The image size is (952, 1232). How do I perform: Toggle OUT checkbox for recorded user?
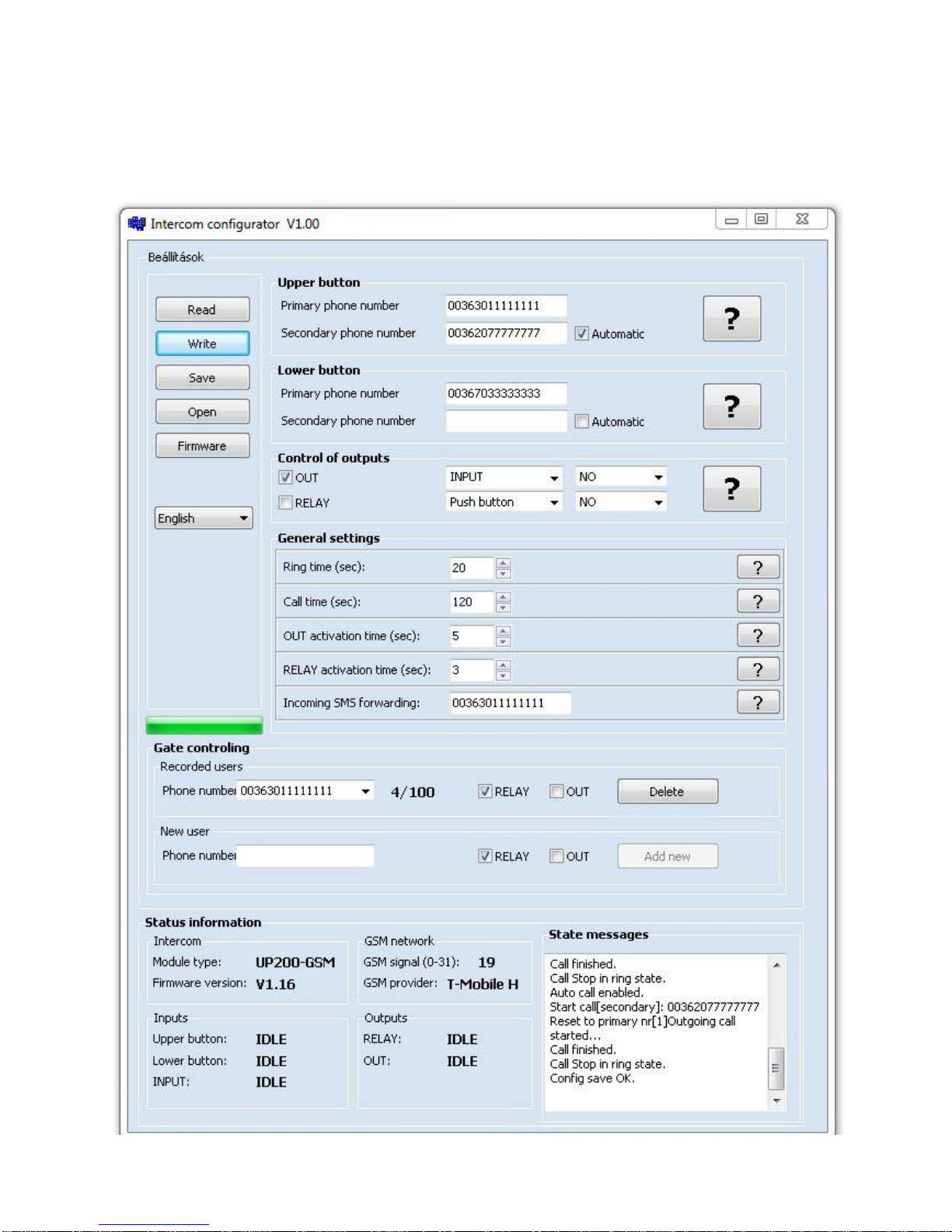(x=556, y=791)
